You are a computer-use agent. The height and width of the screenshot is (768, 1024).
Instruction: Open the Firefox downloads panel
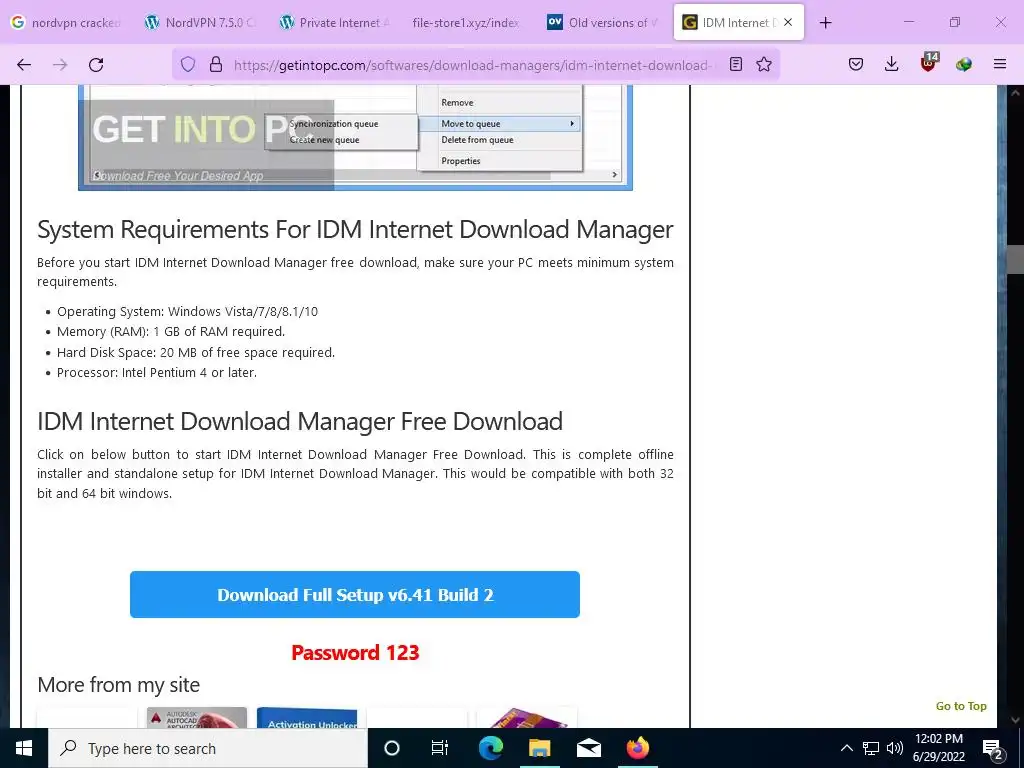coord(891,64)
